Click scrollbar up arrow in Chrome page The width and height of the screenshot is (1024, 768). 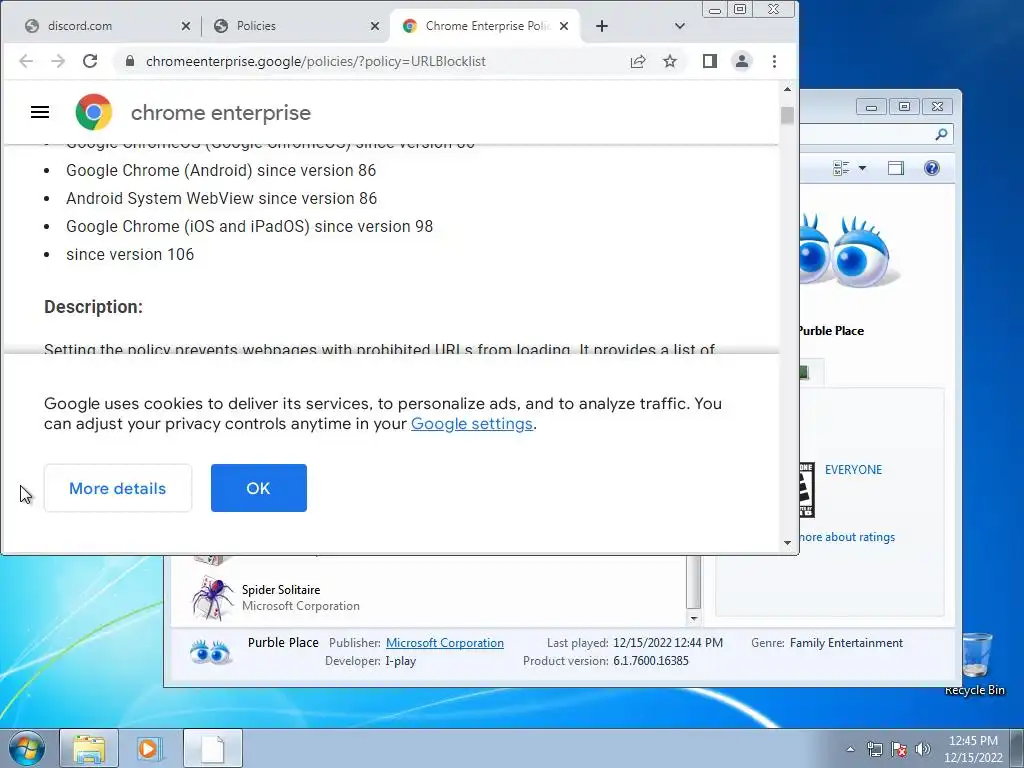(787, 89)
